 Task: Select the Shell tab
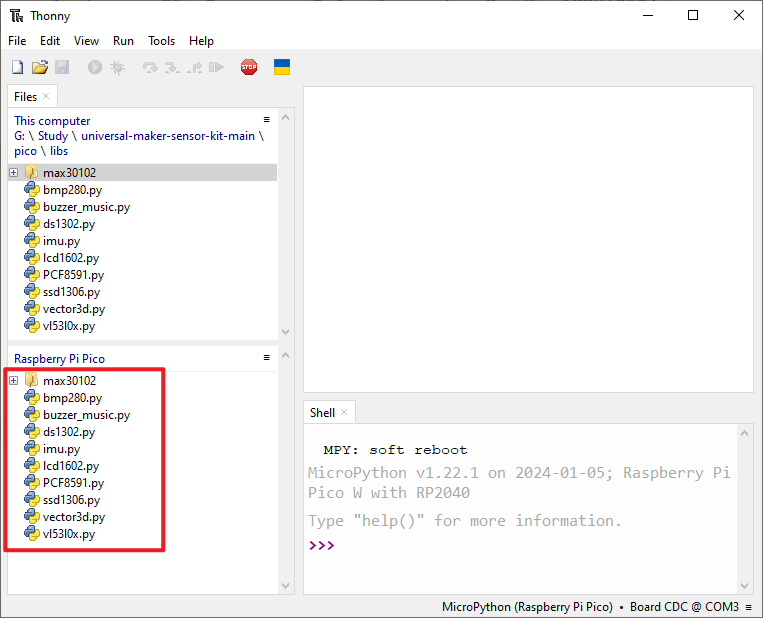pyautogui.click(x=322, y=413)
